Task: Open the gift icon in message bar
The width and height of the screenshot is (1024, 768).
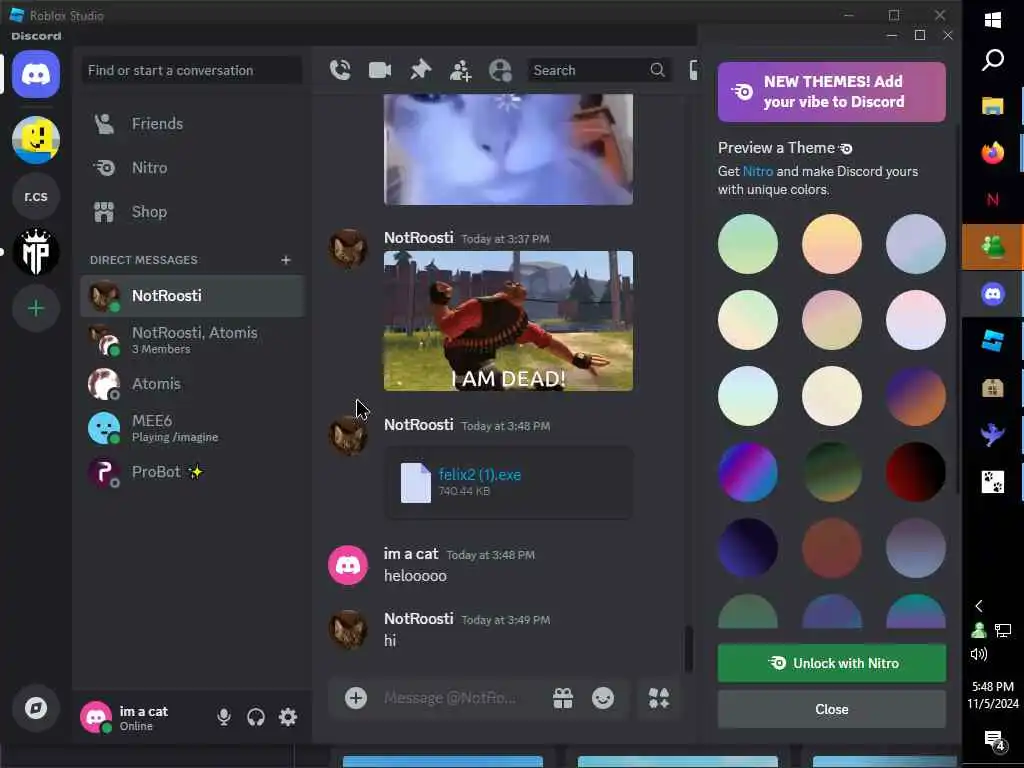Action: point(563,698)
